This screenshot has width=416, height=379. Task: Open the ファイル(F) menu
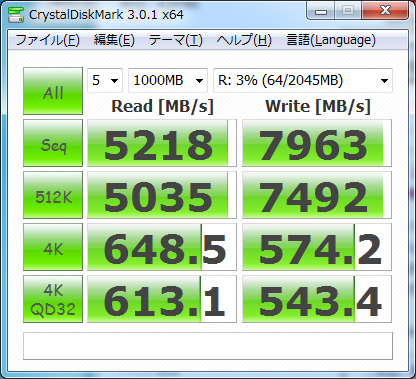(47, 40)
